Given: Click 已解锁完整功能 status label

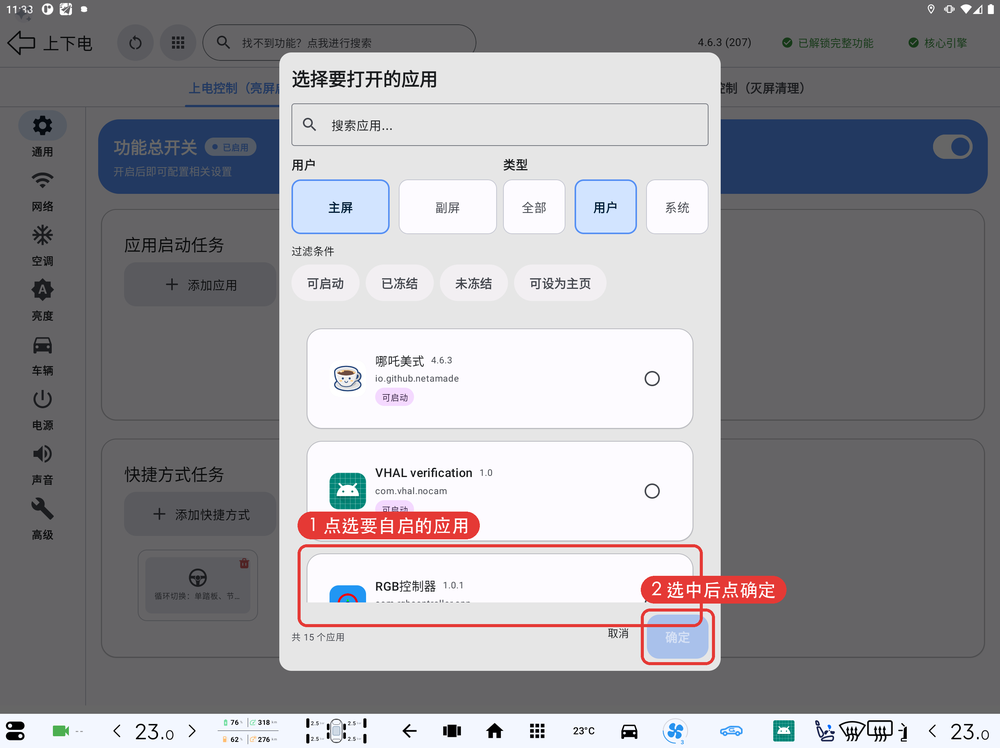Looking at the screenshot, I should (828, 43).
